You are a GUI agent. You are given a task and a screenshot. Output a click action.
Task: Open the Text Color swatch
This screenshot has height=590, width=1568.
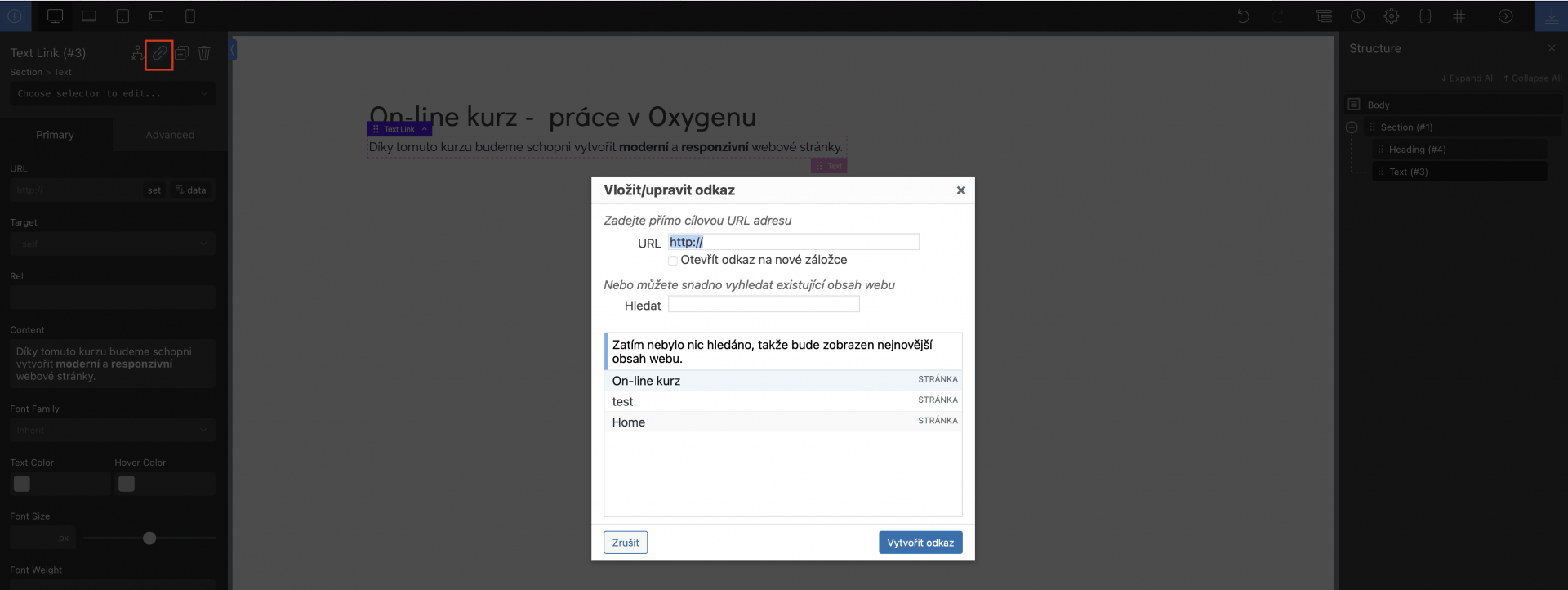coord(22,484)
